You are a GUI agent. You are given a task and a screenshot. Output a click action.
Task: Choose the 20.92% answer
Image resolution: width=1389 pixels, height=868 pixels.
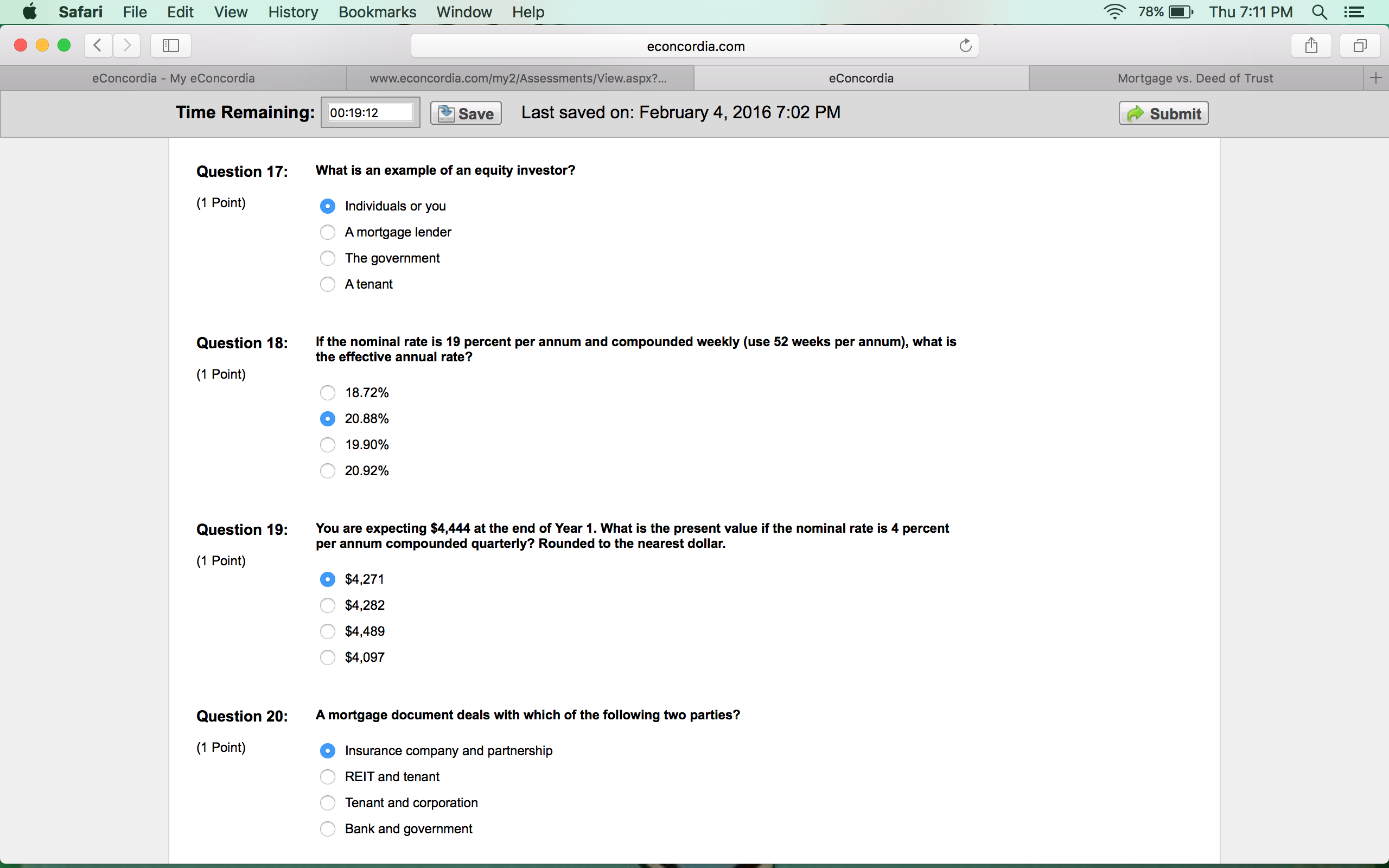tap(327, 471)
